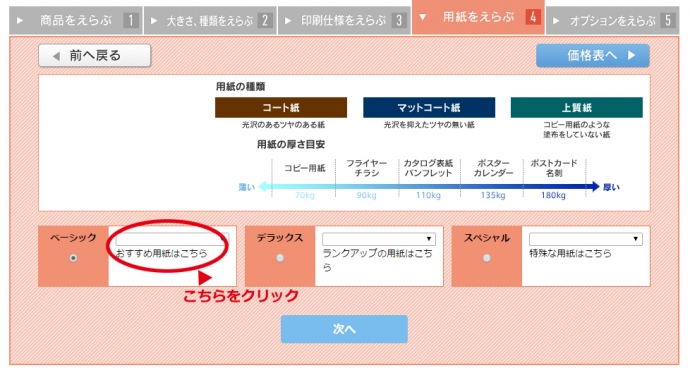Select the デラックス radio button
The image size is (690, 375).
point(280,258)
